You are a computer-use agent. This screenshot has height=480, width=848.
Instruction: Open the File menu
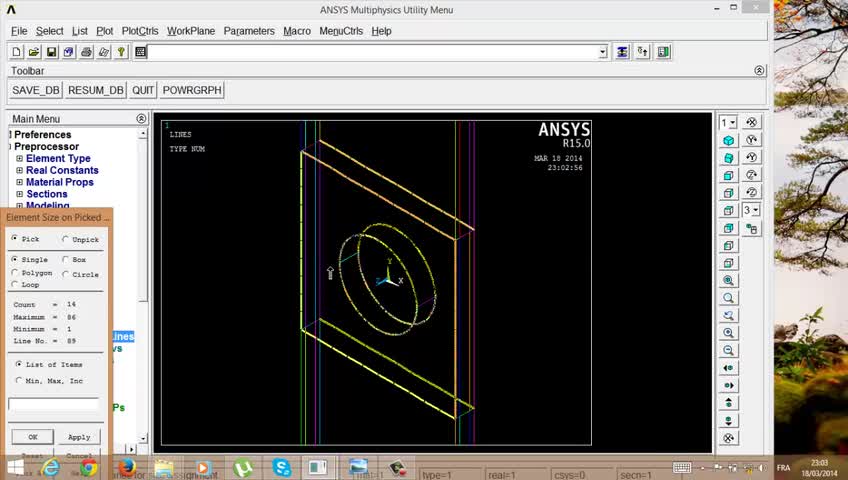(19, 31)
